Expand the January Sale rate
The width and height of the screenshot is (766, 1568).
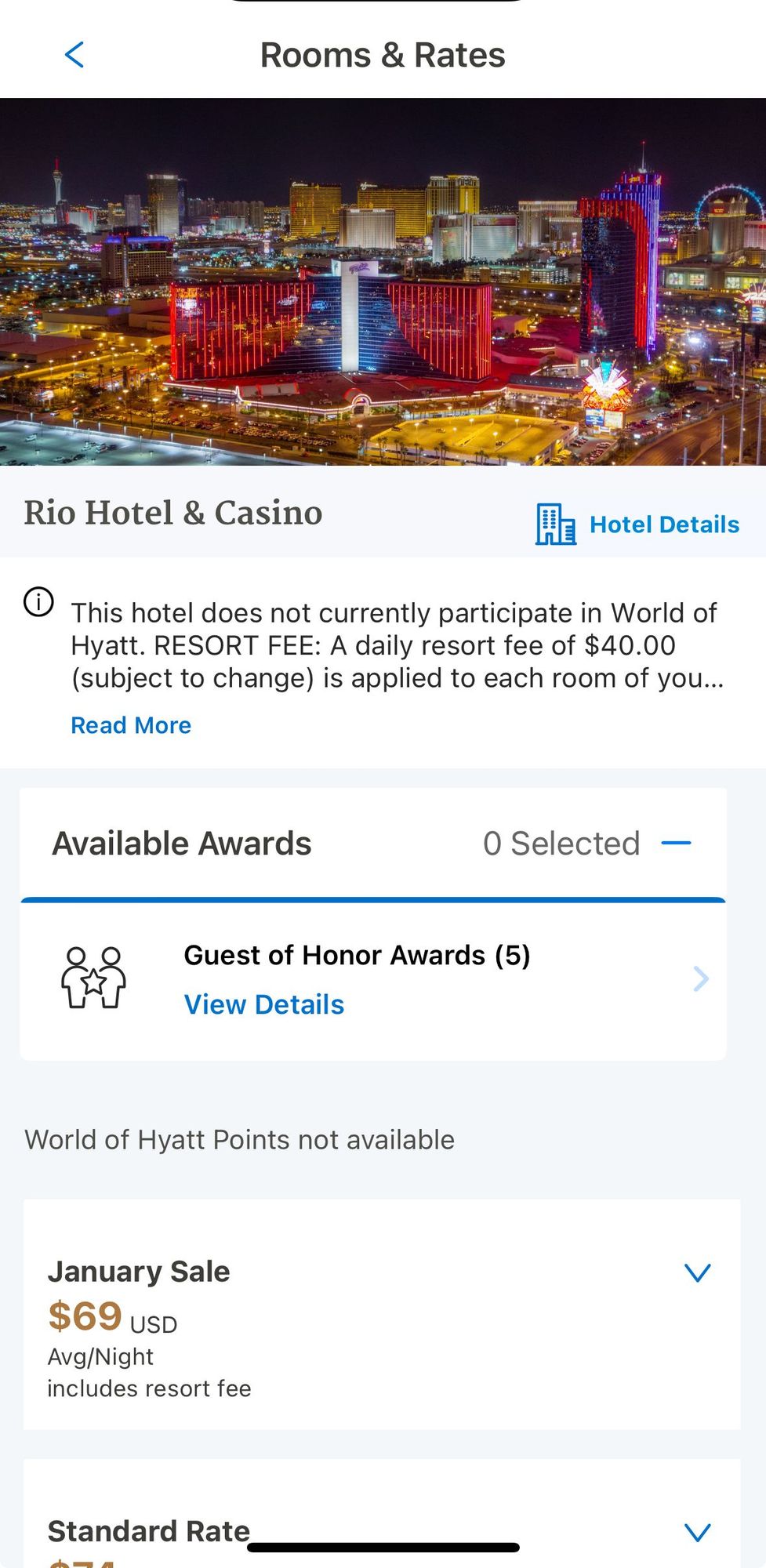click(697, 1272)
